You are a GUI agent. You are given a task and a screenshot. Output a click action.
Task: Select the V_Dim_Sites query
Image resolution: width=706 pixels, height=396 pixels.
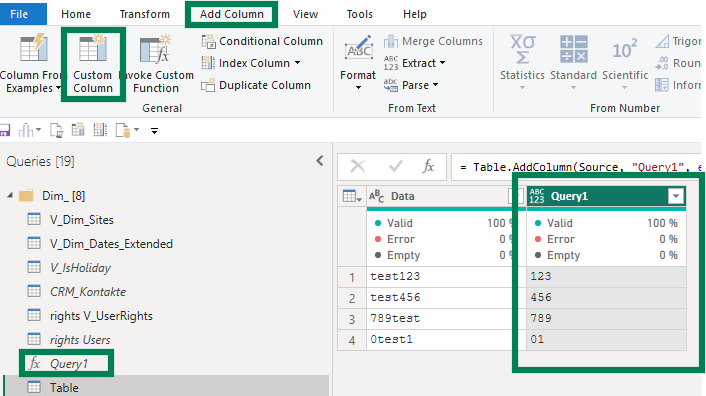tap(81, 220)
